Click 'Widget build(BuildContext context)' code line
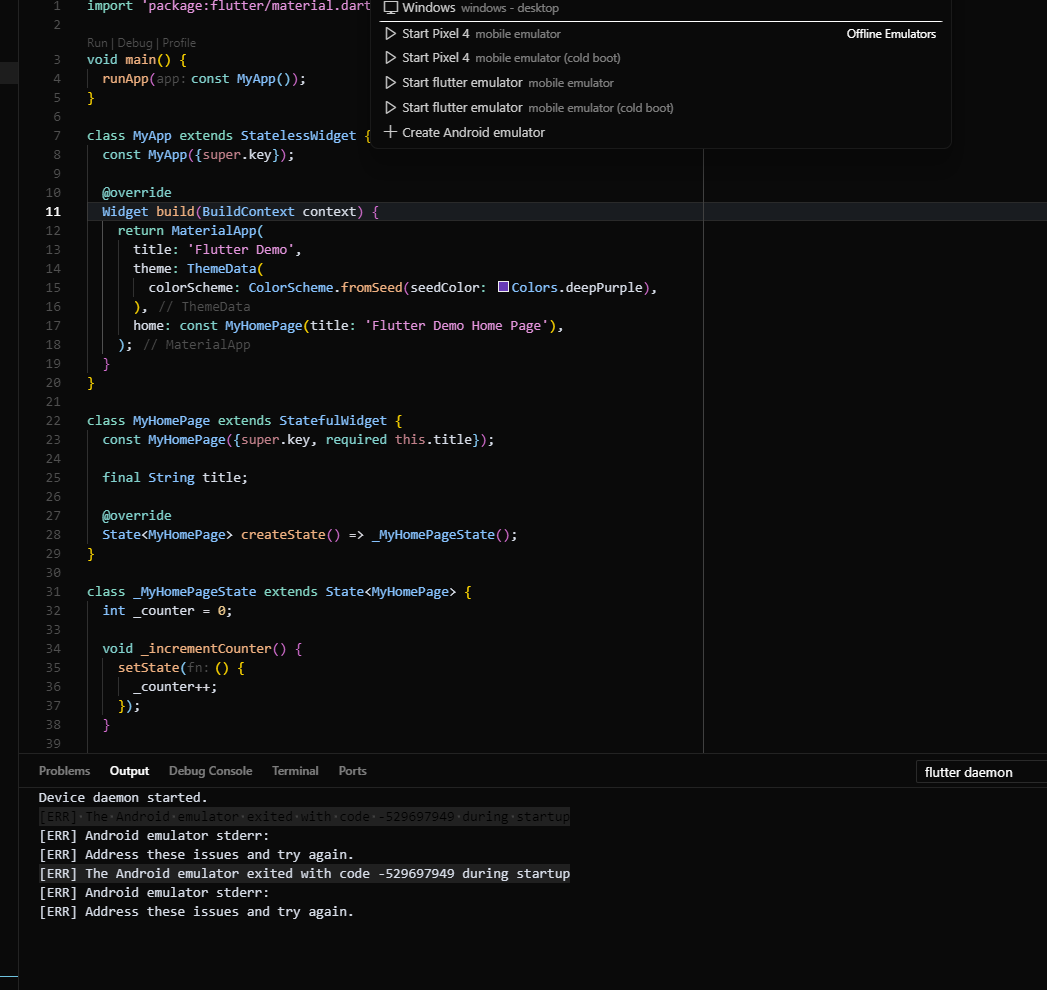The height and width of the screenshot is (990, 1047). 240,212
